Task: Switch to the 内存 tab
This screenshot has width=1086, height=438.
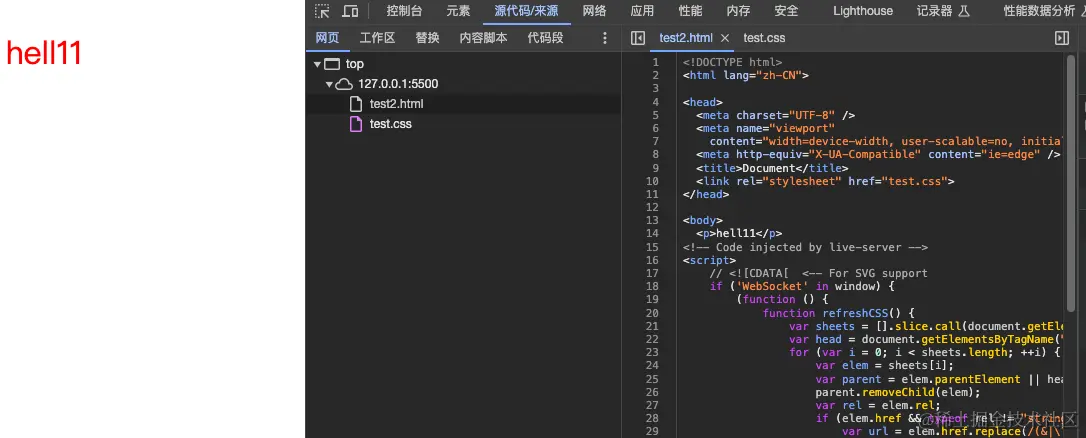Action: [738, 11]
